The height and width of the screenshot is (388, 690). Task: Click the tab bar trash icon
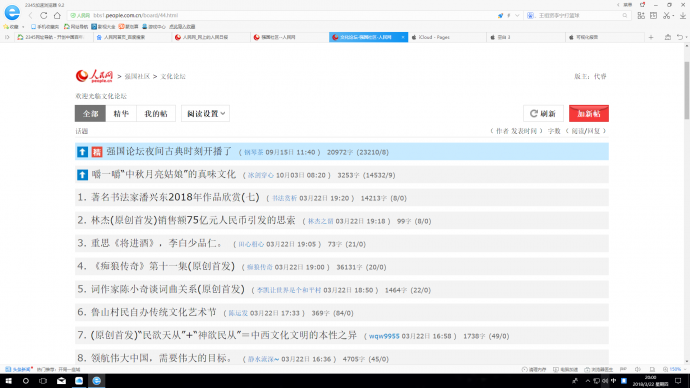[668, 37]
